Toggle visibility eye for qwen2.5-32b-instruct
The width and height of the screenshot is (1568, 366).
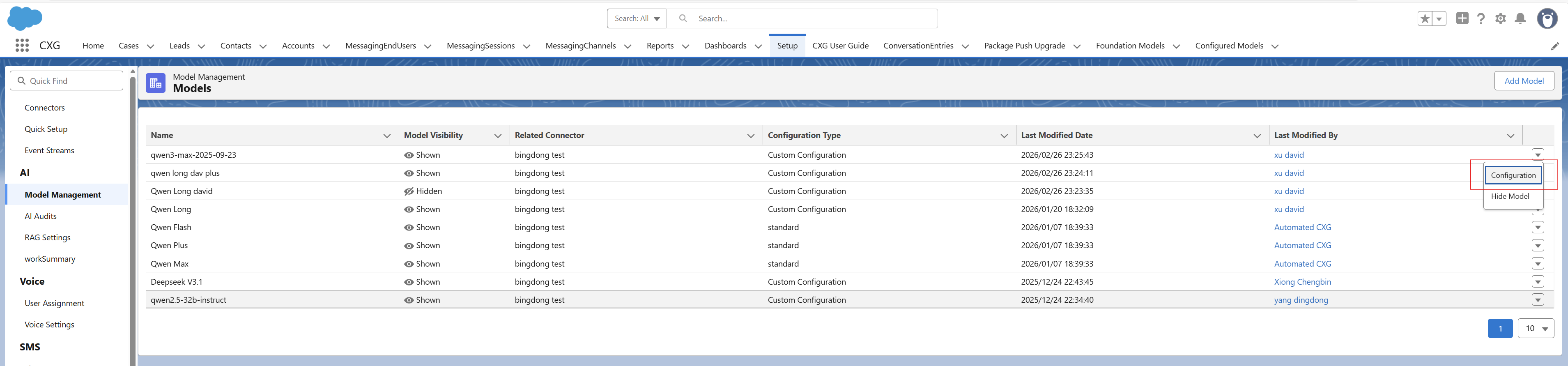[x=409, y=300]
